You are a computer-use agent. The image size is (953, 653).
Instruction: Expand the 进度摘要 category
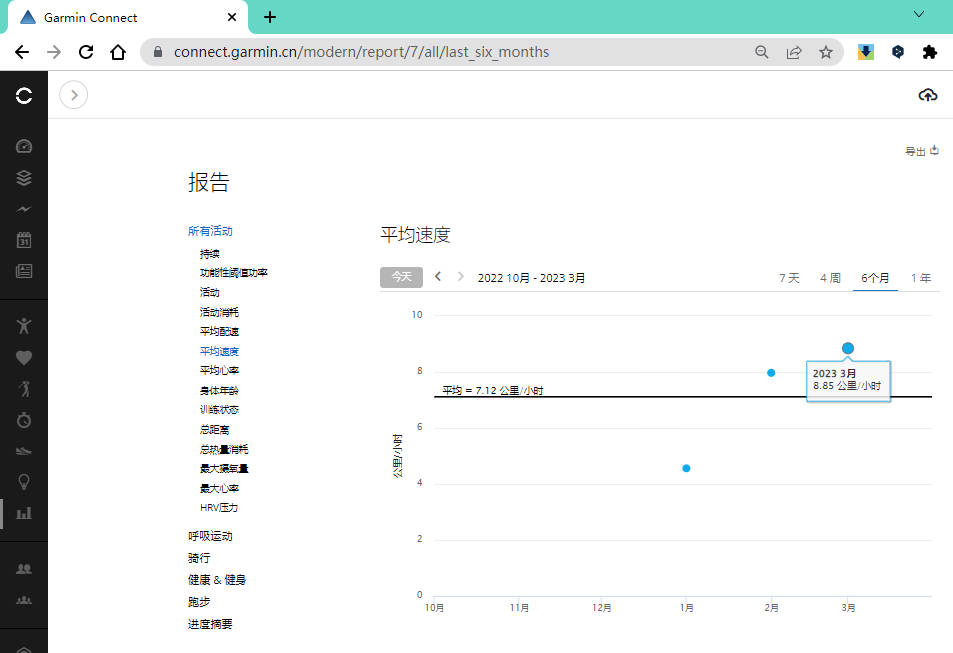210,624
